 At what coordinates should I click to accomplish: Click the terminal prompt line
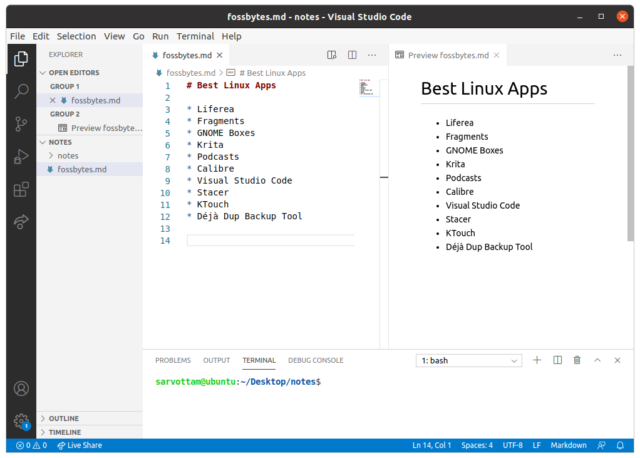pos(238,382)
